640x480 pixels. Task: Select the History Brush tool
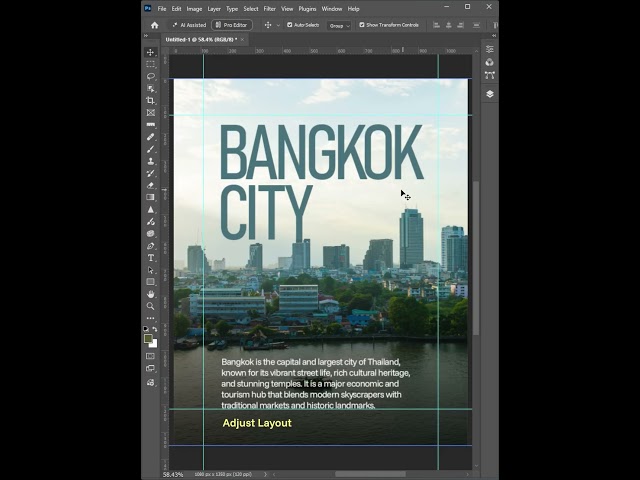[x=151, y=173]
